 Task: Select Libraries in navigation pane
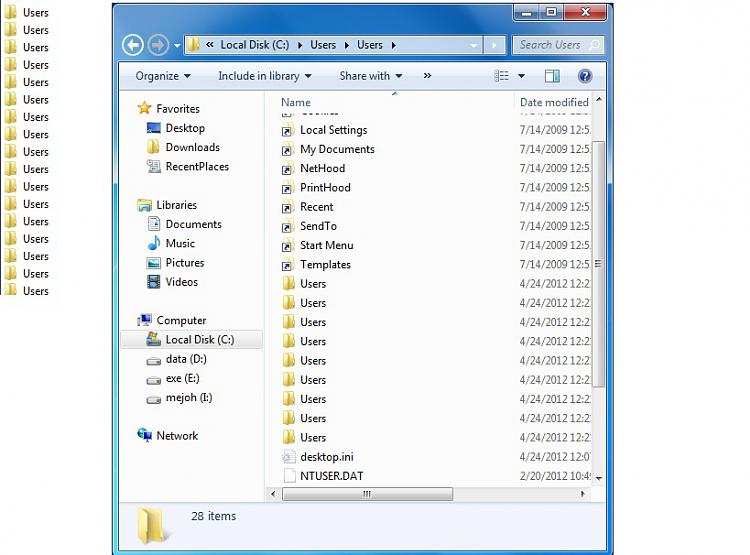176,205
